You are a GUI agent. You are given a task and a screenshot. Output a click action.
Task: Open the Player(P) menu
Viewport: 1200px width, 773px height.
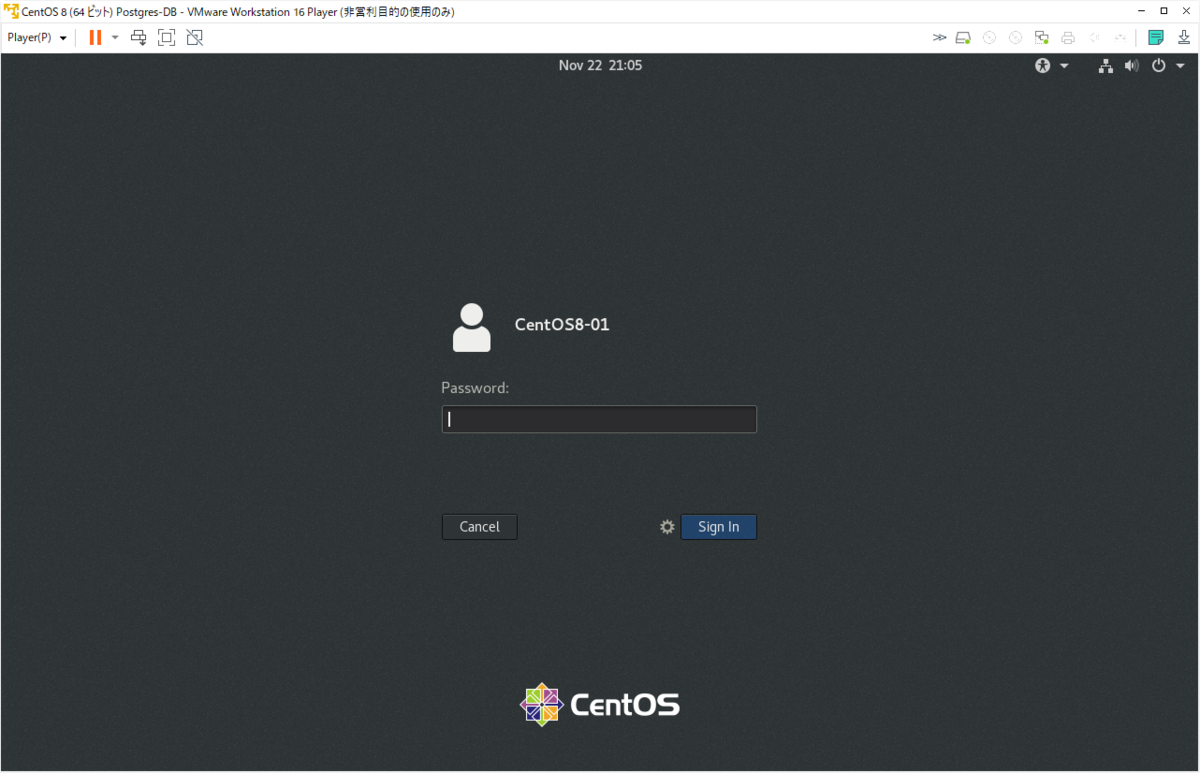pos(37,37)
